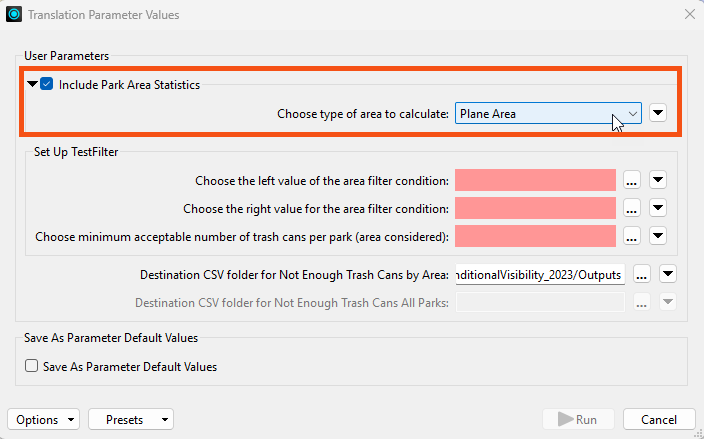
Task: Open the Presets menu button
Action: click(131, 420)
